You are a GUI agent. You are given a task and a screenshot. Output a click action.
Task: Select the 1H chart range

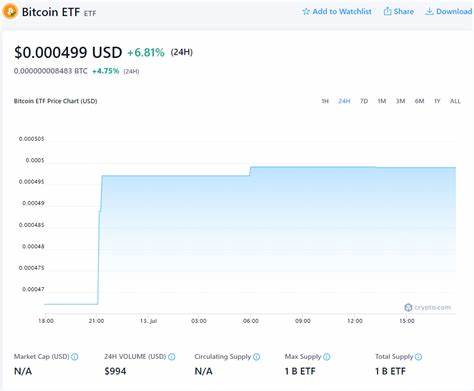point(325,101)
